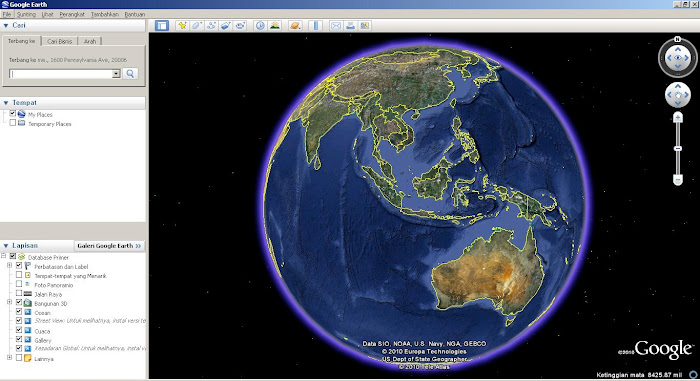Viewport: 700px width, 381px height.
Task: Click the email envelope icon in the toolbar
Action: [x=336, y=26]
